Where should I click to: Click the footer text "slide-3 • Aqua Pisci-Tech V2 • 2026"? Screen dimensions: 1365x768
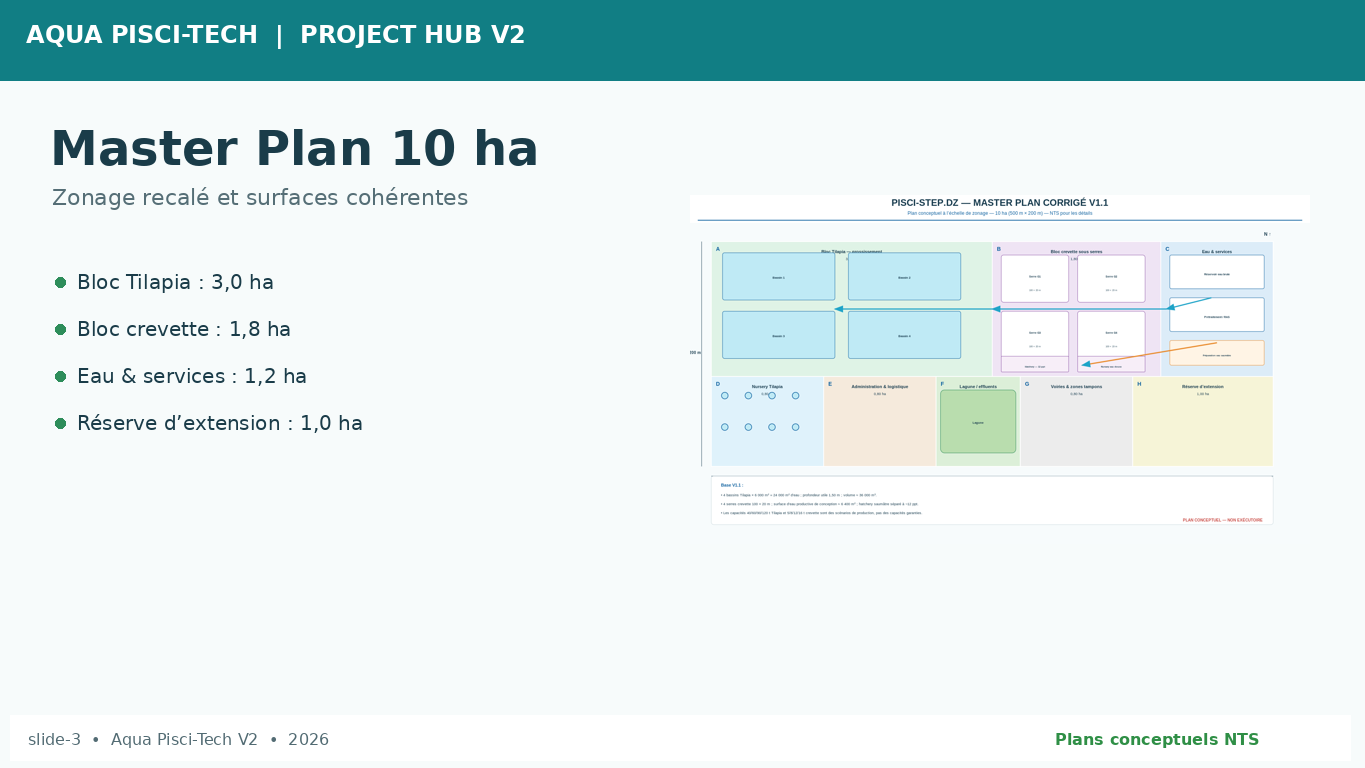tap(178, 740)
